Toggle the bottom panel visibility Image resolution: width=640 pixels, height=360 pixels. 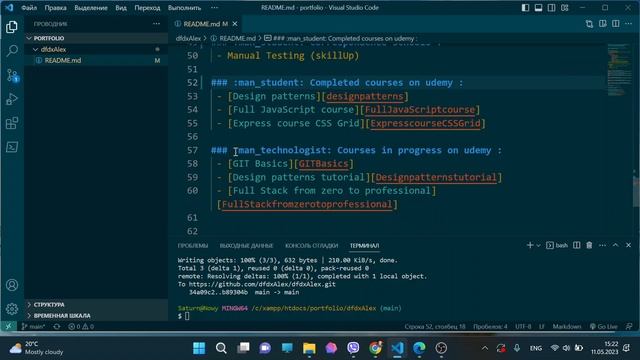coord(538,8)
